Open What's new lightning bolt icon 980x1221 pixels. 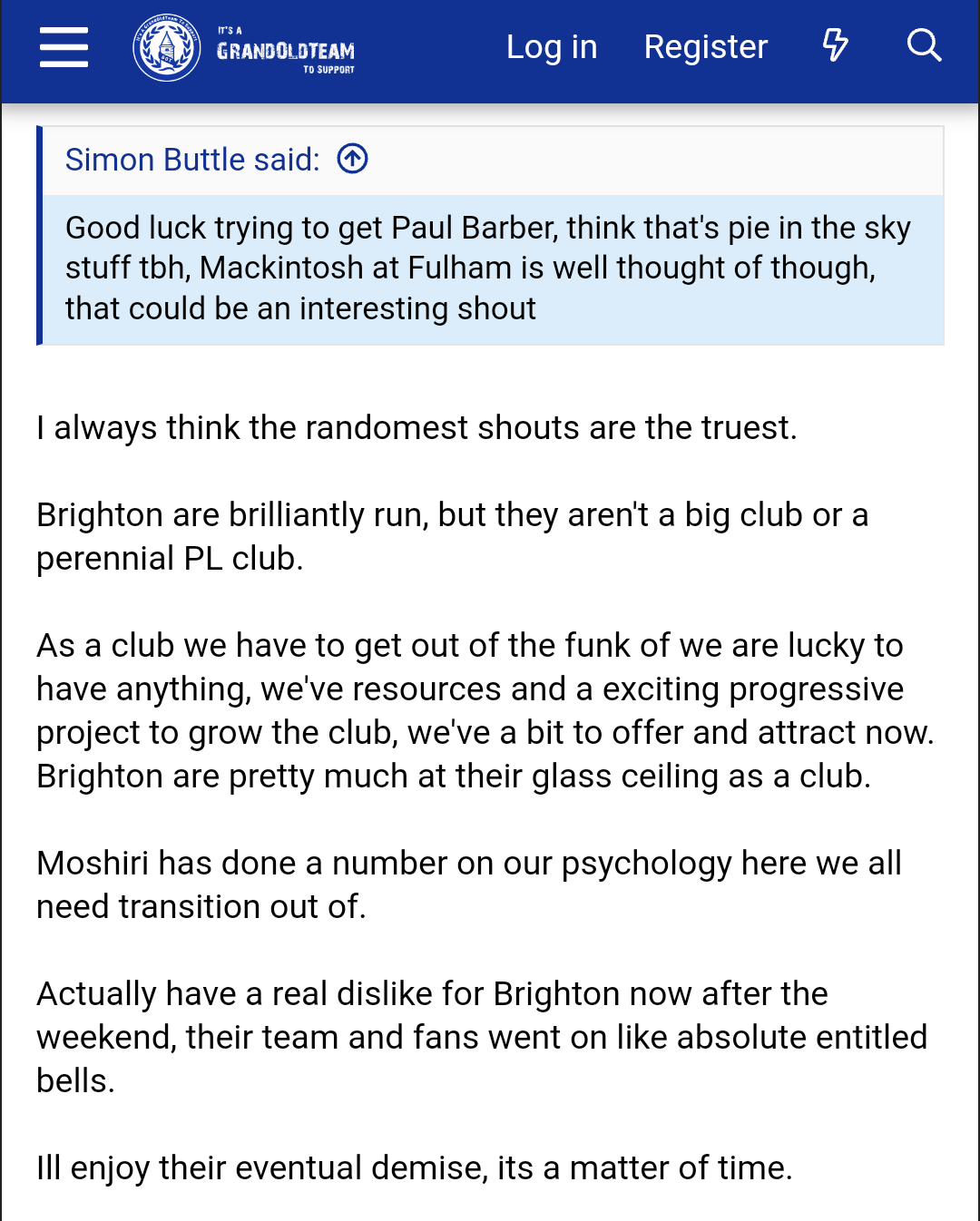coord(835,45)
